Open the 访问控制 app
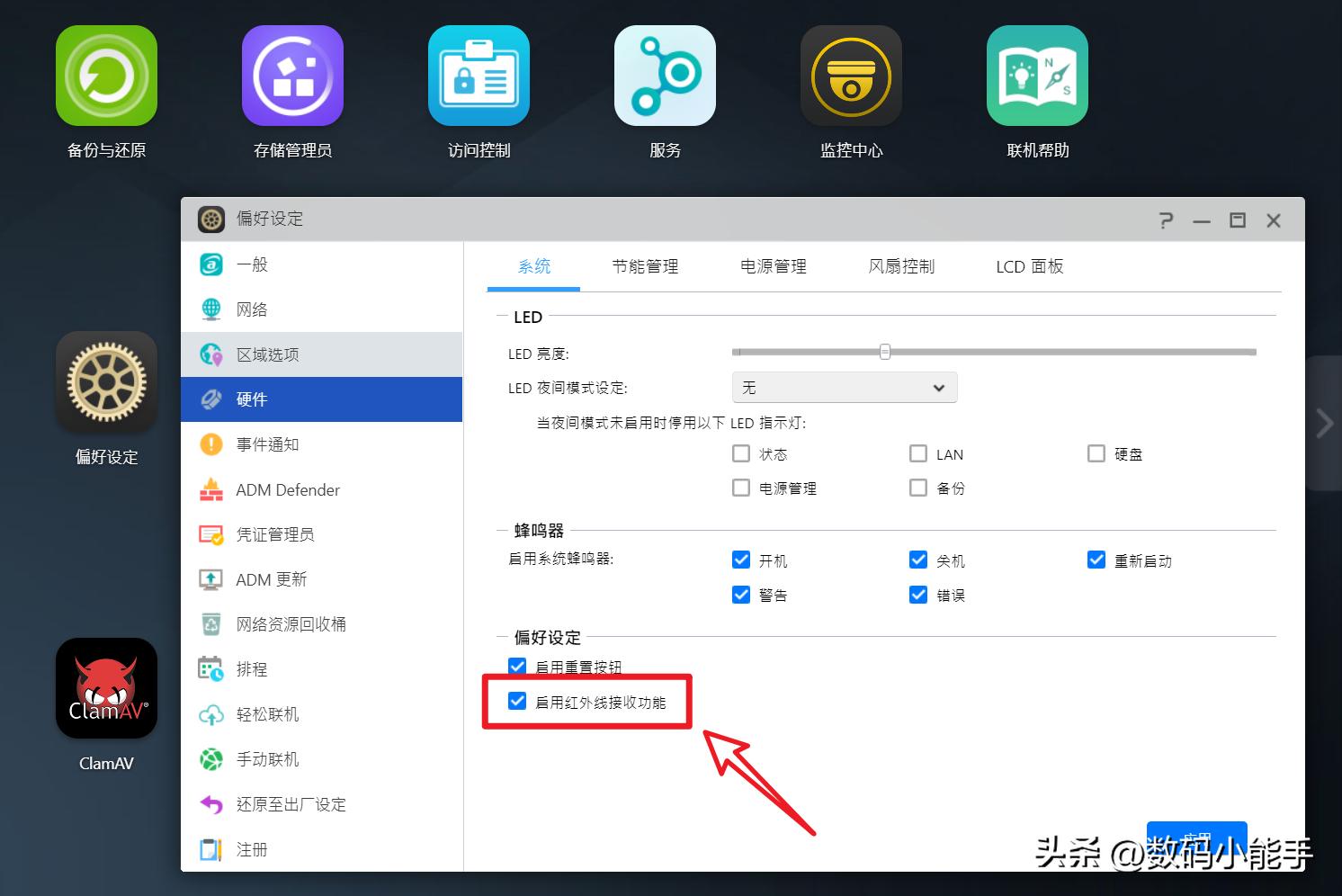The image size is (1342, 896). [479, 76]
